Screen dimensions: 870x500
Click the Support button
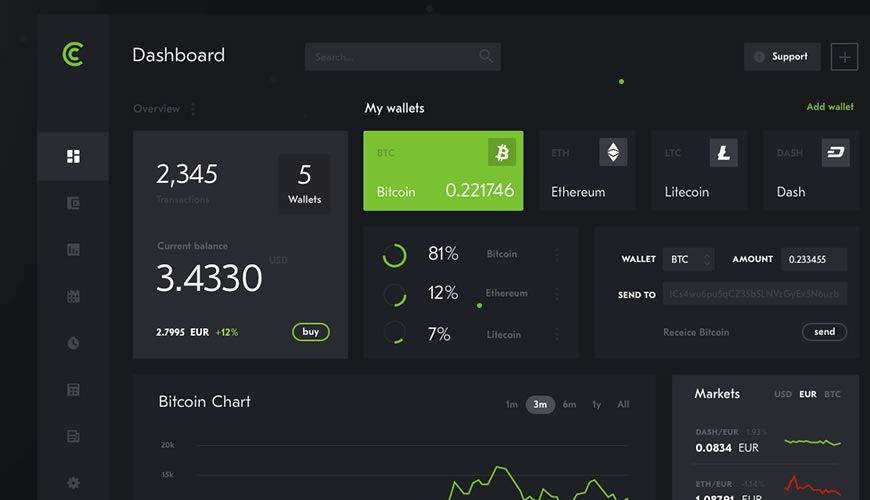[782, 57]
